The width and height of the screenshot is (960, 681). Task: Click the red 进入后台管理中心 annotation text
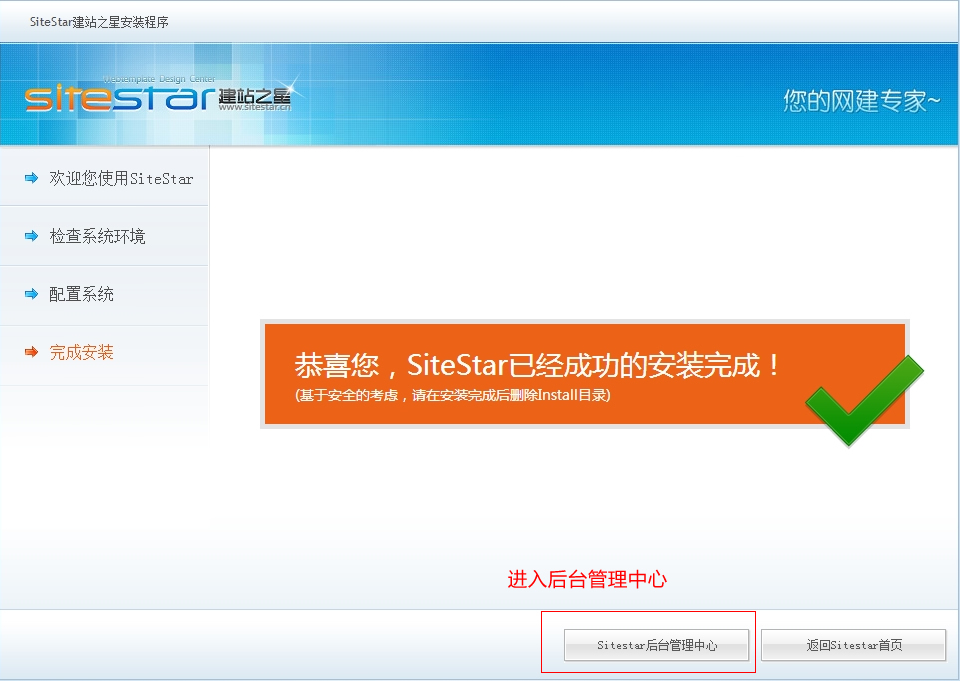point(586,579)
